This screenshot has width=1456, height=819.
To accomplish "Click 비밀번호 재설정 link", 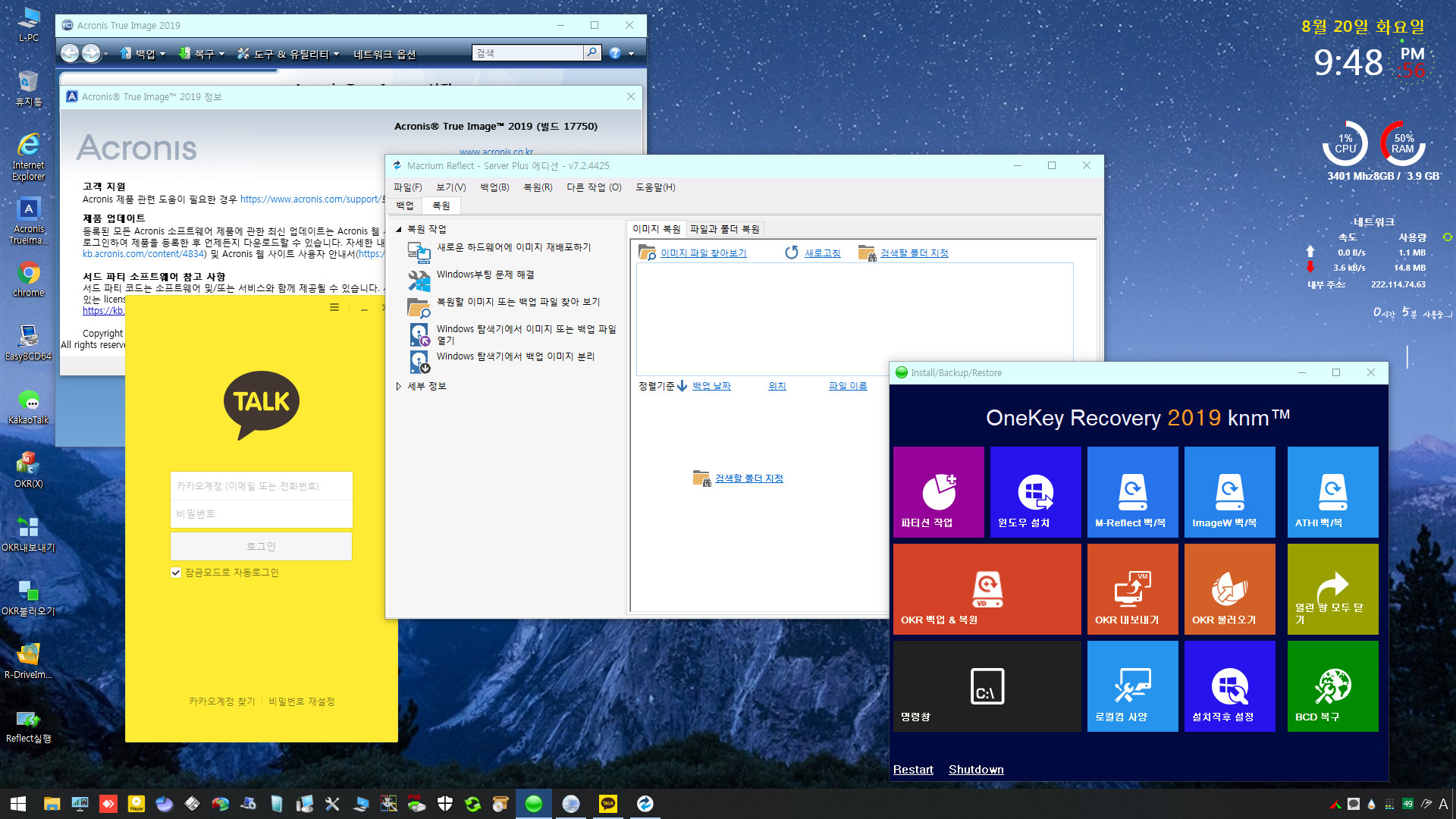I will [x=302, y=701].
